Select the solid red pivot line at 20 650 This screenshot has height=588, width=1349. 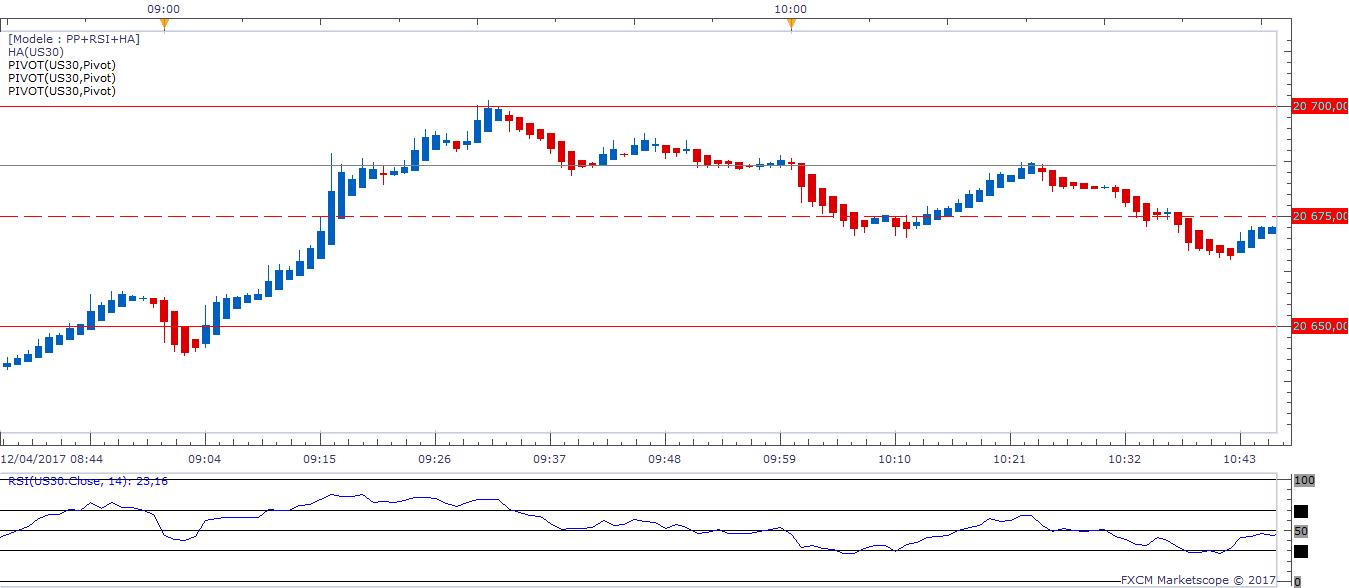click(x=640, y=326)
